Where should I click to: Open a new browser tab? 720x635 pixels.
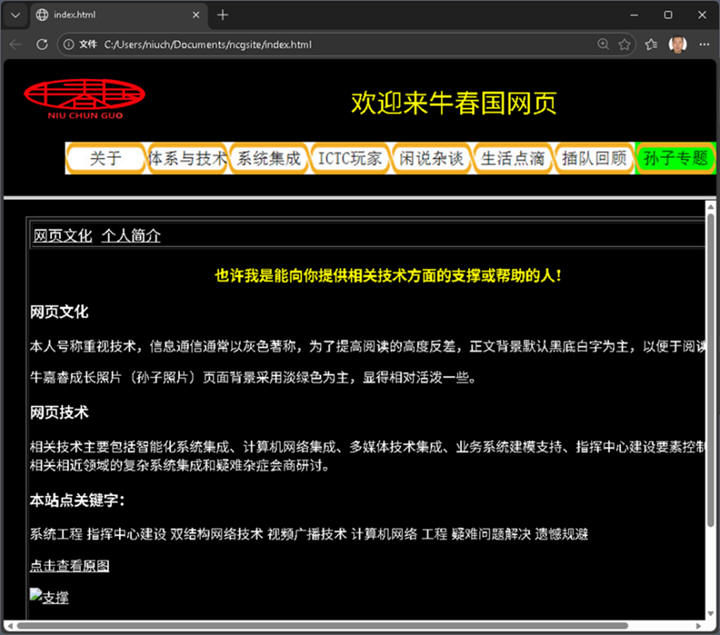[223, 15]
